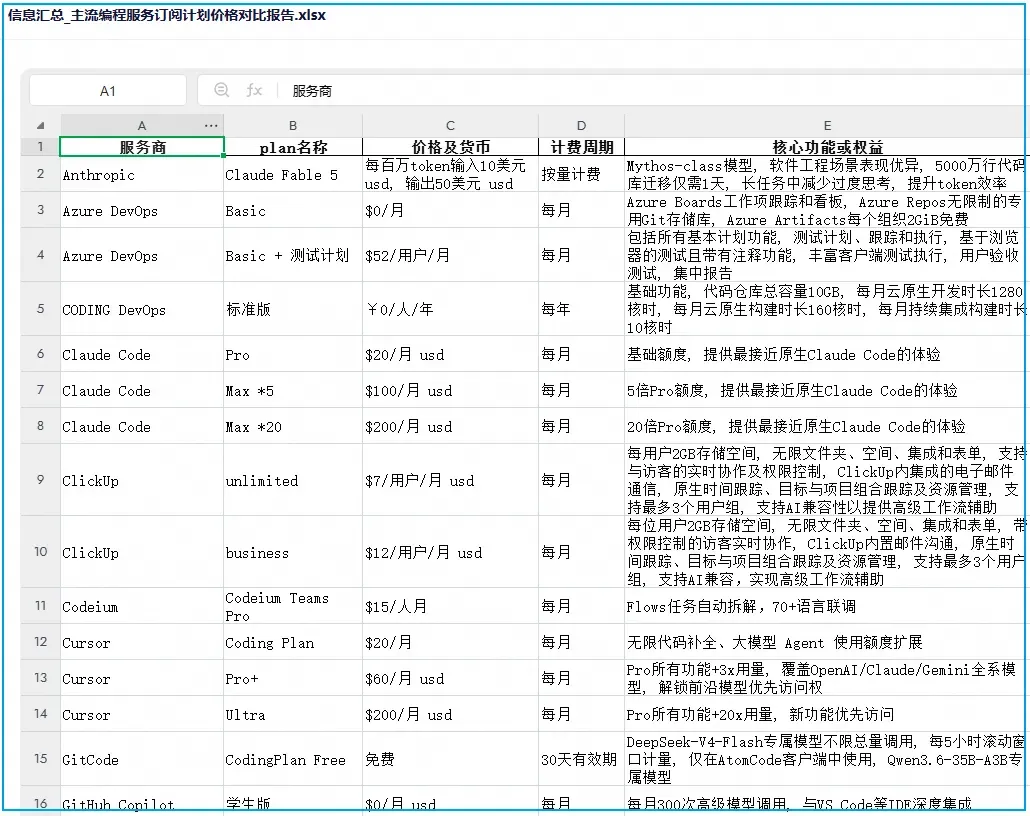Click header cell 计费周期

point(581,147)
